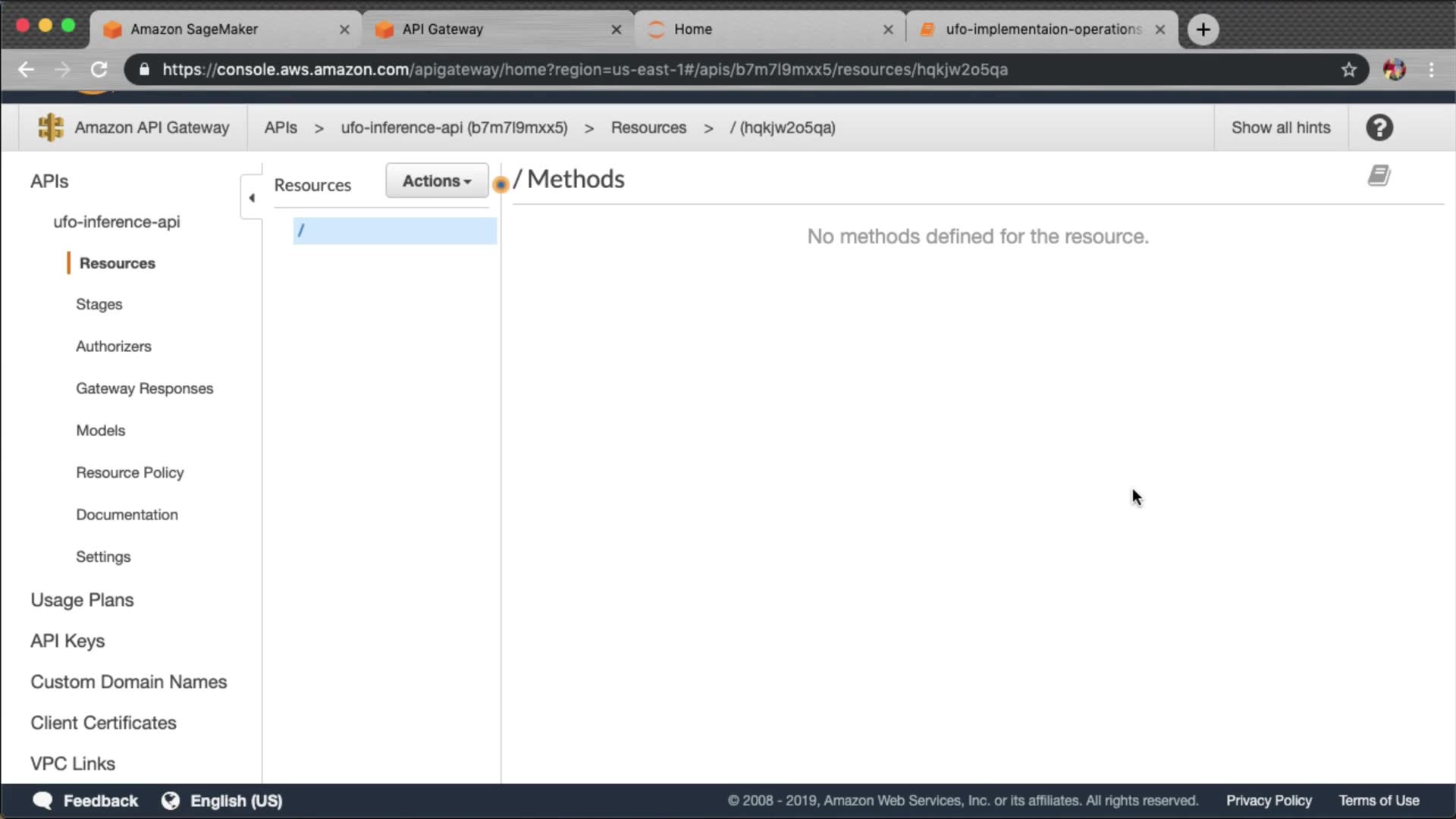Open a new browser tab
The image size is (1456, 819).
coord(1203,30)
